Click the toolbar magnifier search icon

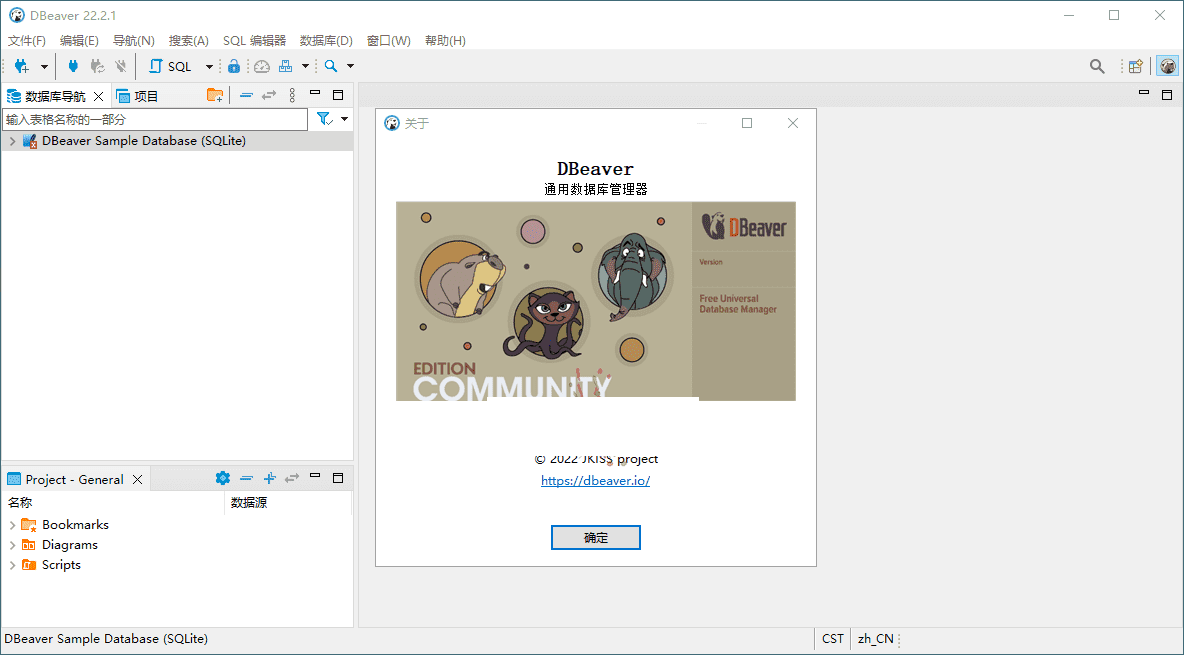[x=331, y=66]
